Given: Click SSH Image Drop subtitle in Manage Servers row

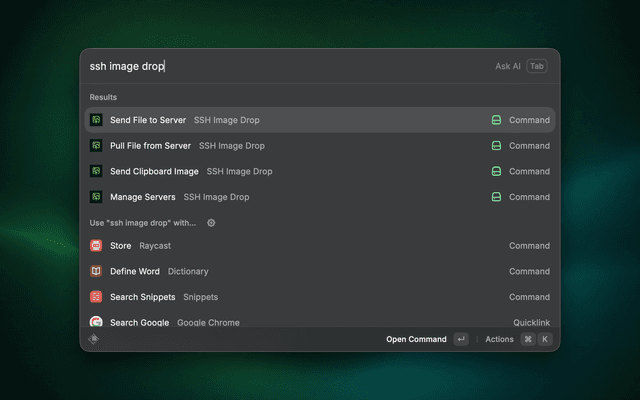Looking at the screenshot, I should click(x=216, y=197).
